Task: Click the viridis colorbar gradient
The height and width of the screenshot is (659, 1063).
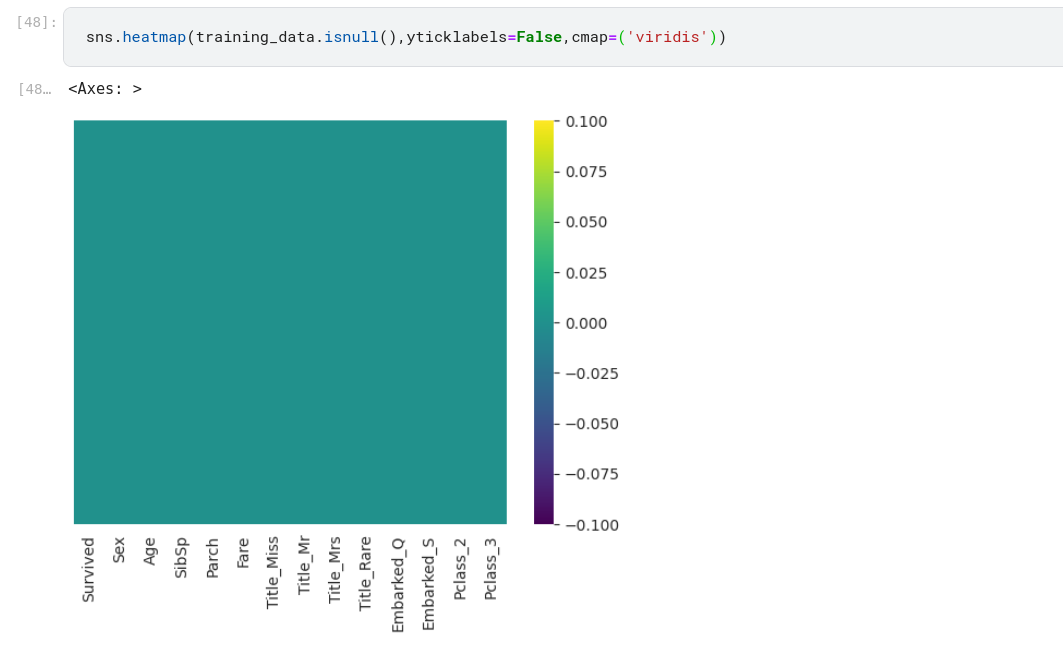Action: point(543,322)
